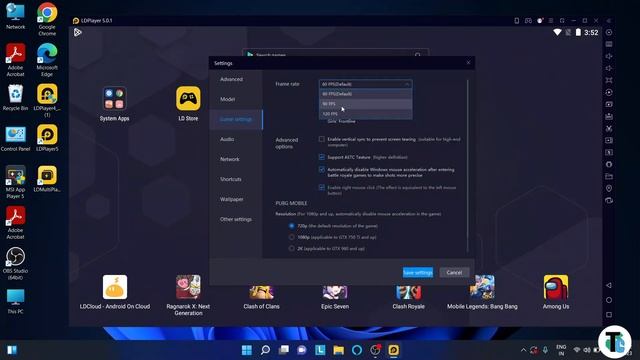Click gamepad icon in LDPlayer title bar
This screenshot has height=360, width=640.
[x=528, y=20]
